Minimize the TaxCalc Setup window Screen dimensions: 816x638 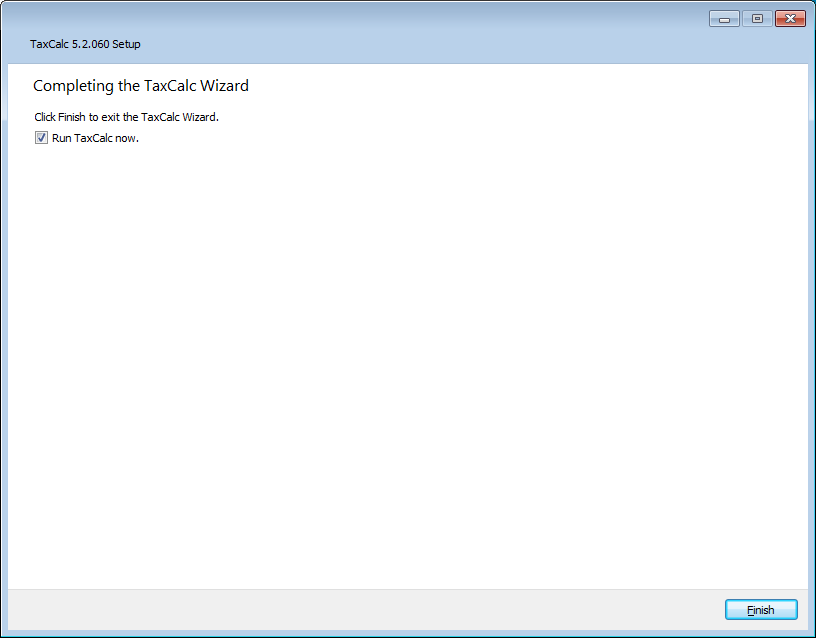coord(724,19)
